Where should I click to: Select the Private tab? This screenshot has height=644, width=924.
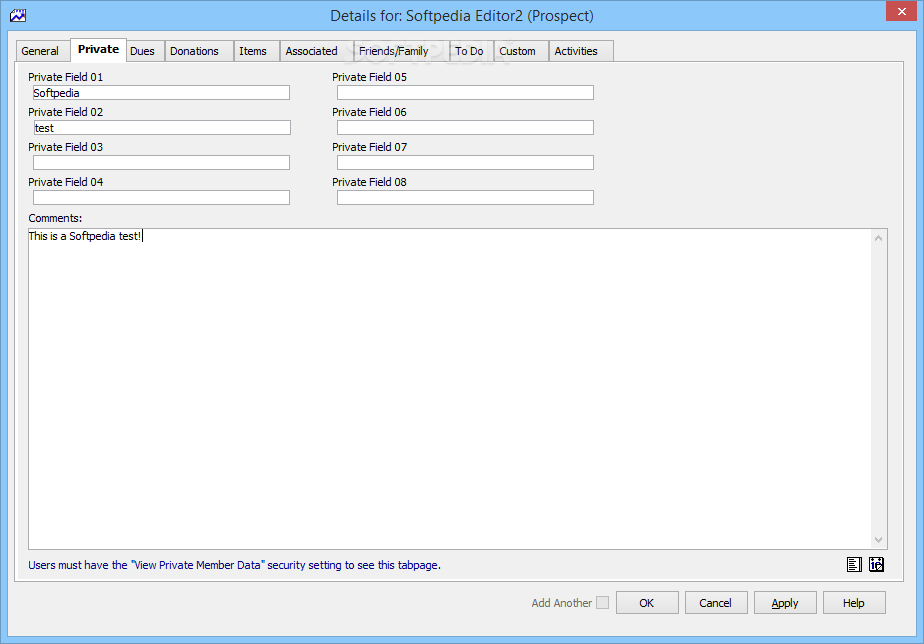coord(98,49)
